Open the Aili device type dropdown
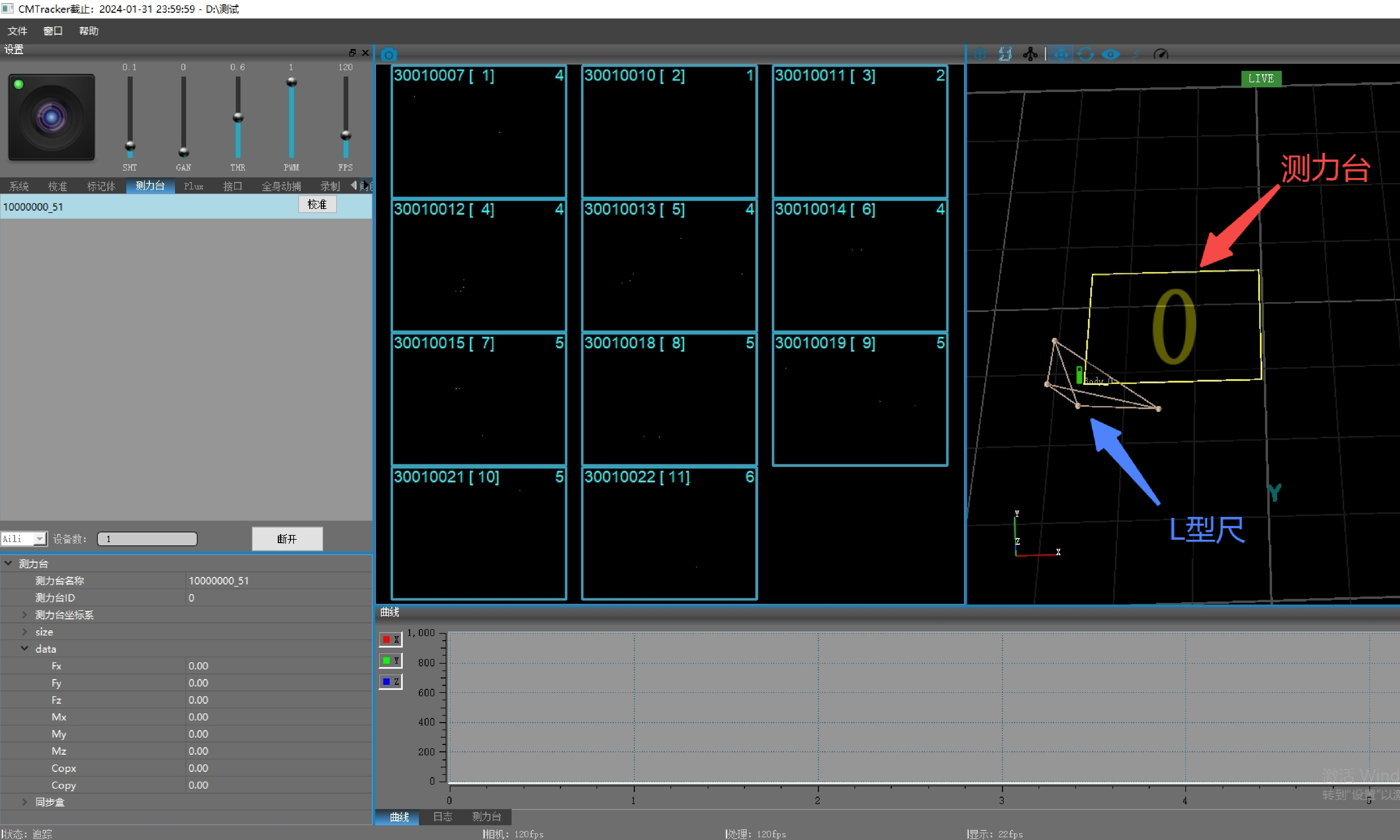The height and width of the screenshot is (840, 1400). (x=39, y=539)
